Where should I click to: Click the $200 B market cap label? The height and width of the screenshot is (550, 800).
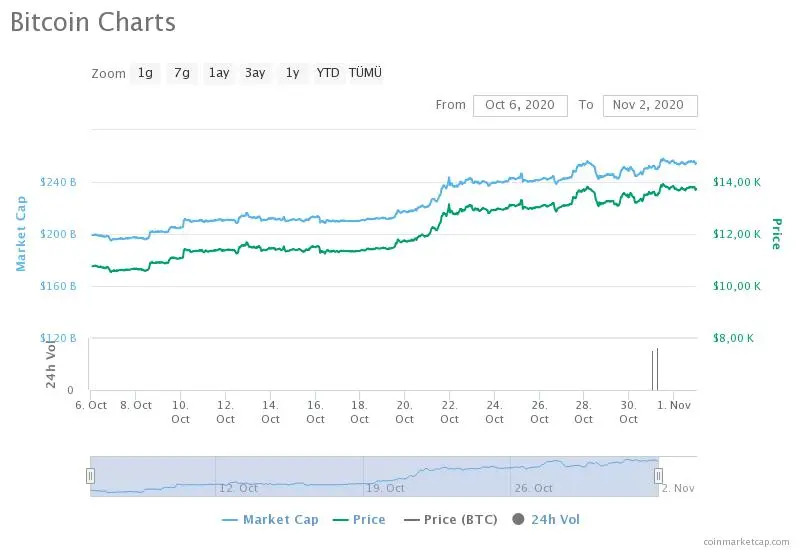pos(58,234)
